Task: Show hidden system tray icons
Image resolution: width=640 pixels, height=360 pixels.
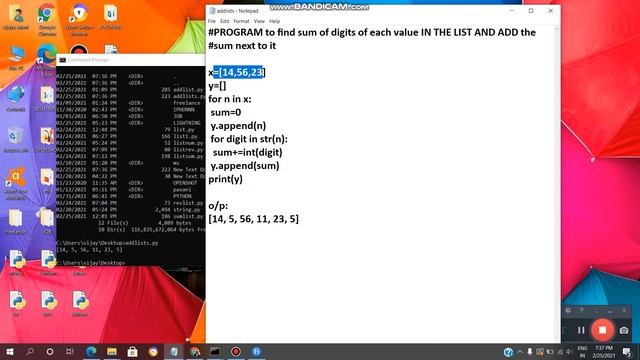Action: (x=520, y=352)
